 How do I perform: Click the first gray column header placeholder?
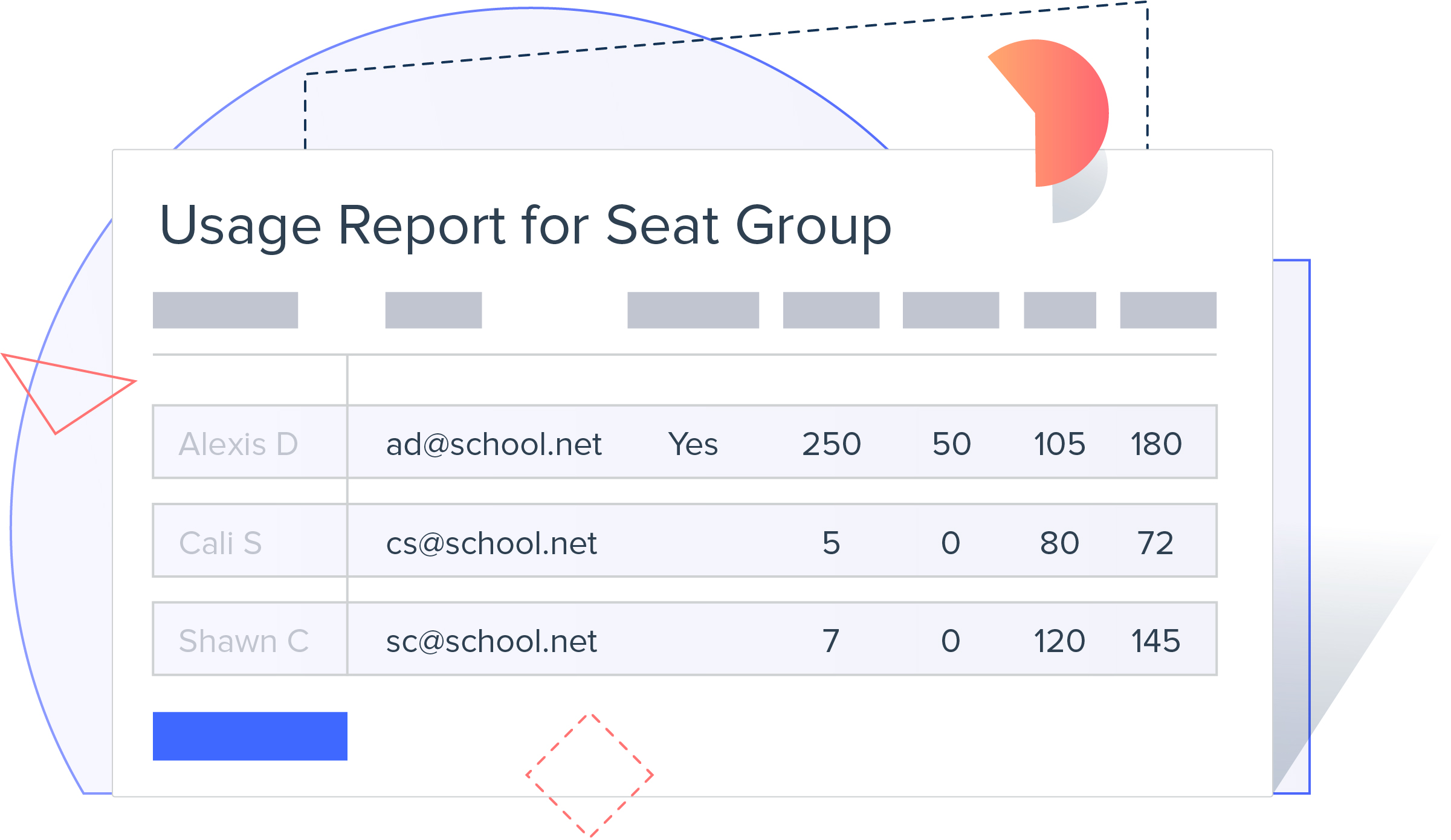tap(225, 310)
